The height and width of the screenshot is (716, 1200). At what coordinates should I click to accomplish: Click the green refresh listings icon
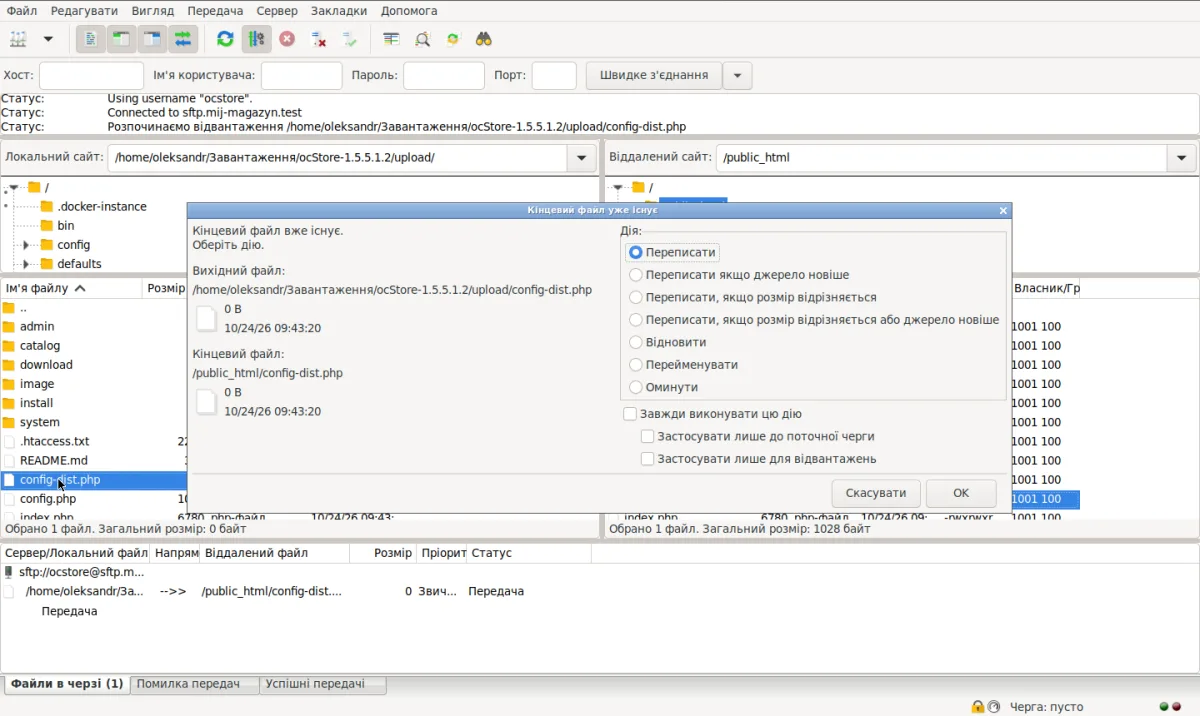pos(225,39)
